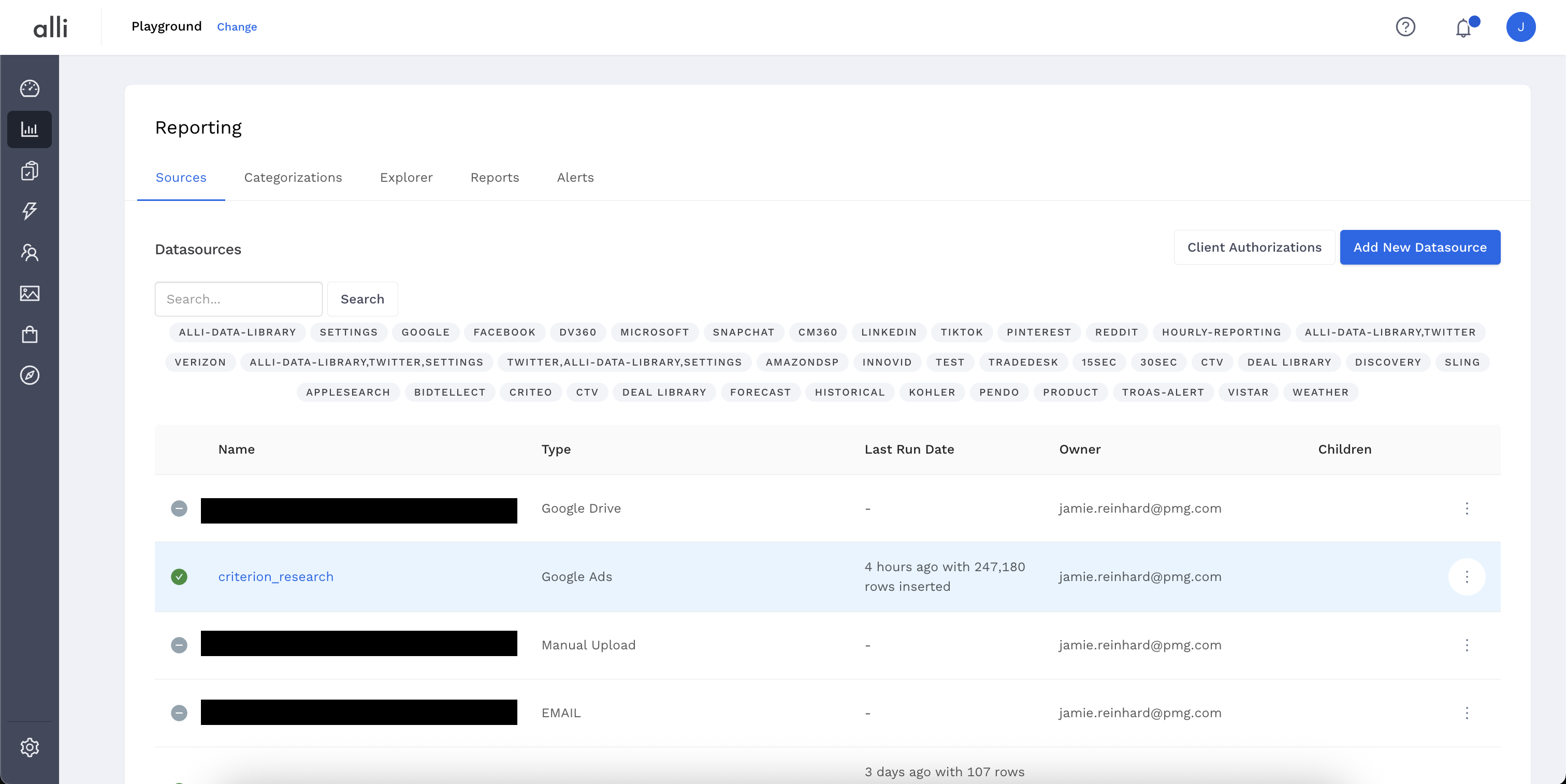Toggle the TIKTOK filter tag

tap(961, 332)
